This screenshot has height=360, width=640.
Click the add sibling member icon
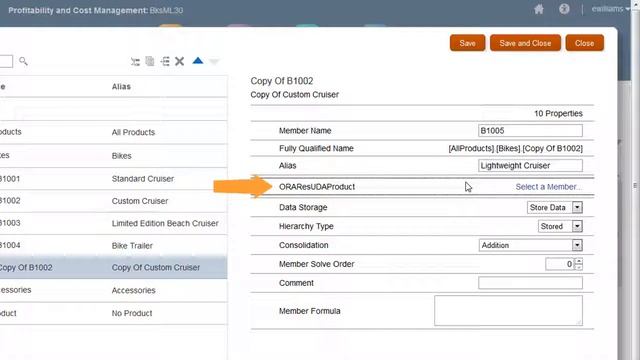165,61
